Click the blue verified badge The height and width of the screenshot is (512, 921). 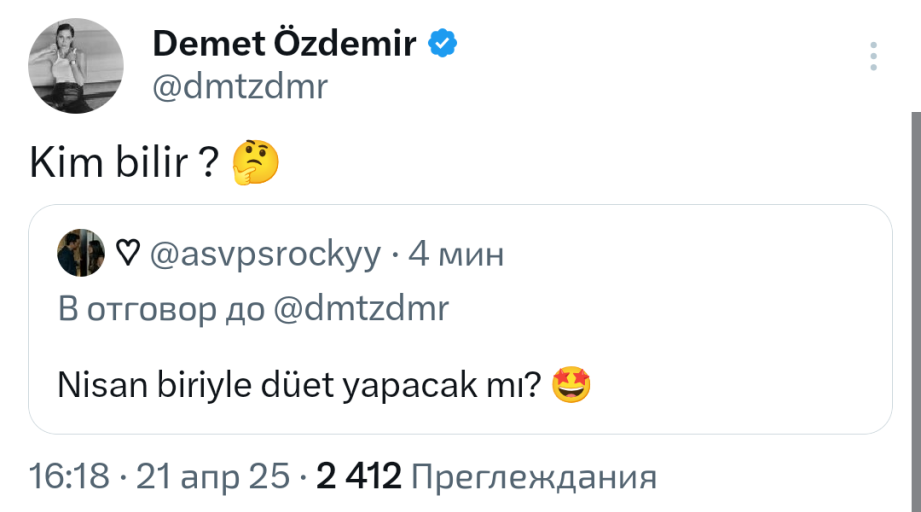[443, 43]
